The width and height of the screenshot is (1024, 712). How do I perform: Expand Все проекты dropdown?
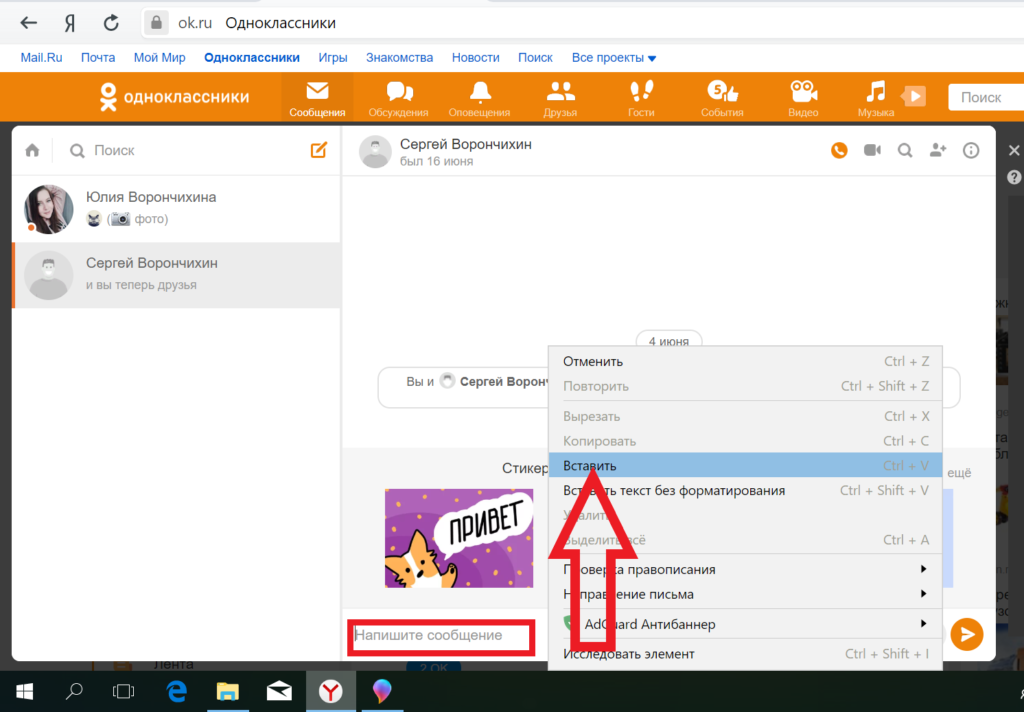(x=614, y=57)
